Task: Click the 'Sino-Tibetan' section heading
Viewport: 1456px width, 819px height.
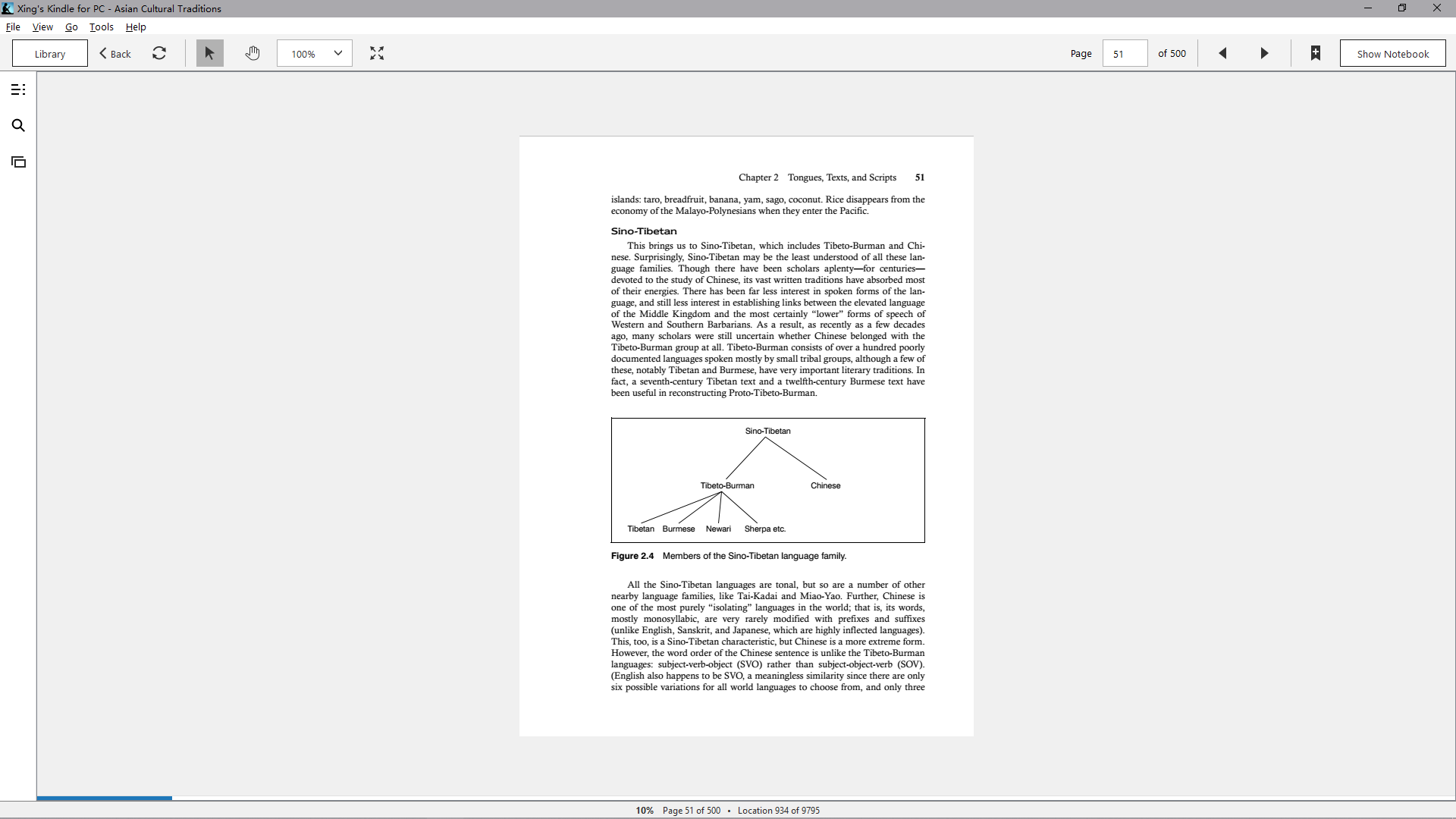Action: pyautogui.click(x=644, y=231)
